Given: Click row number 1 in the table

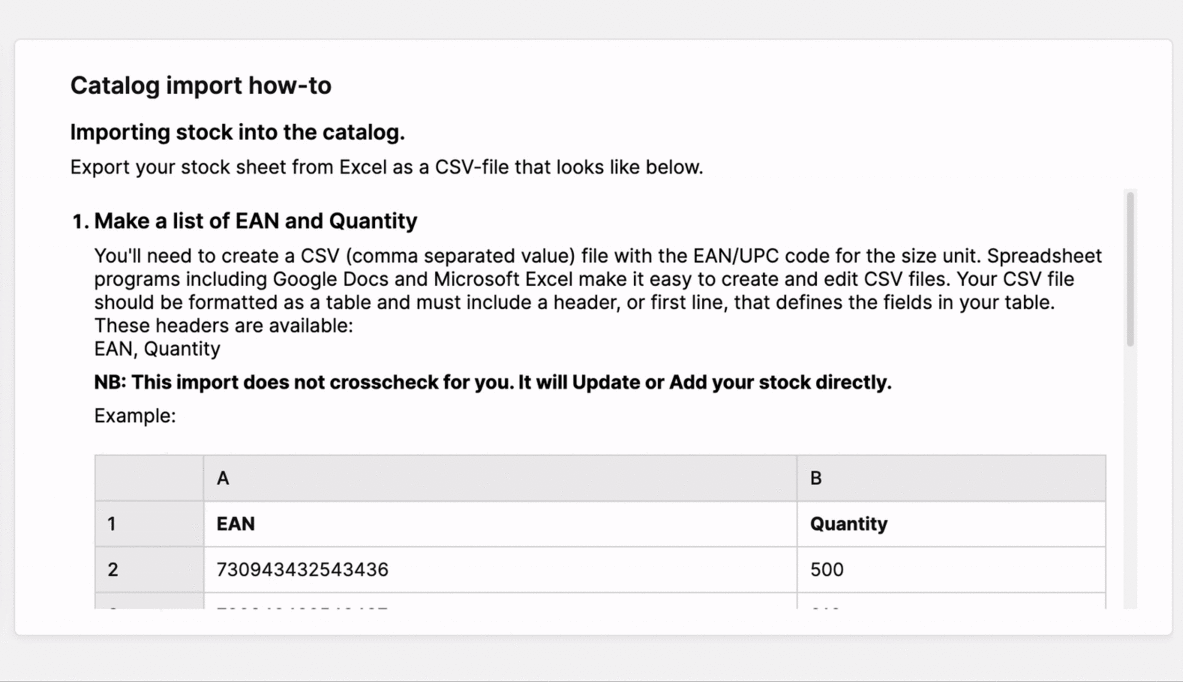Looking at the screenshot, I should [x=149, y=524].
